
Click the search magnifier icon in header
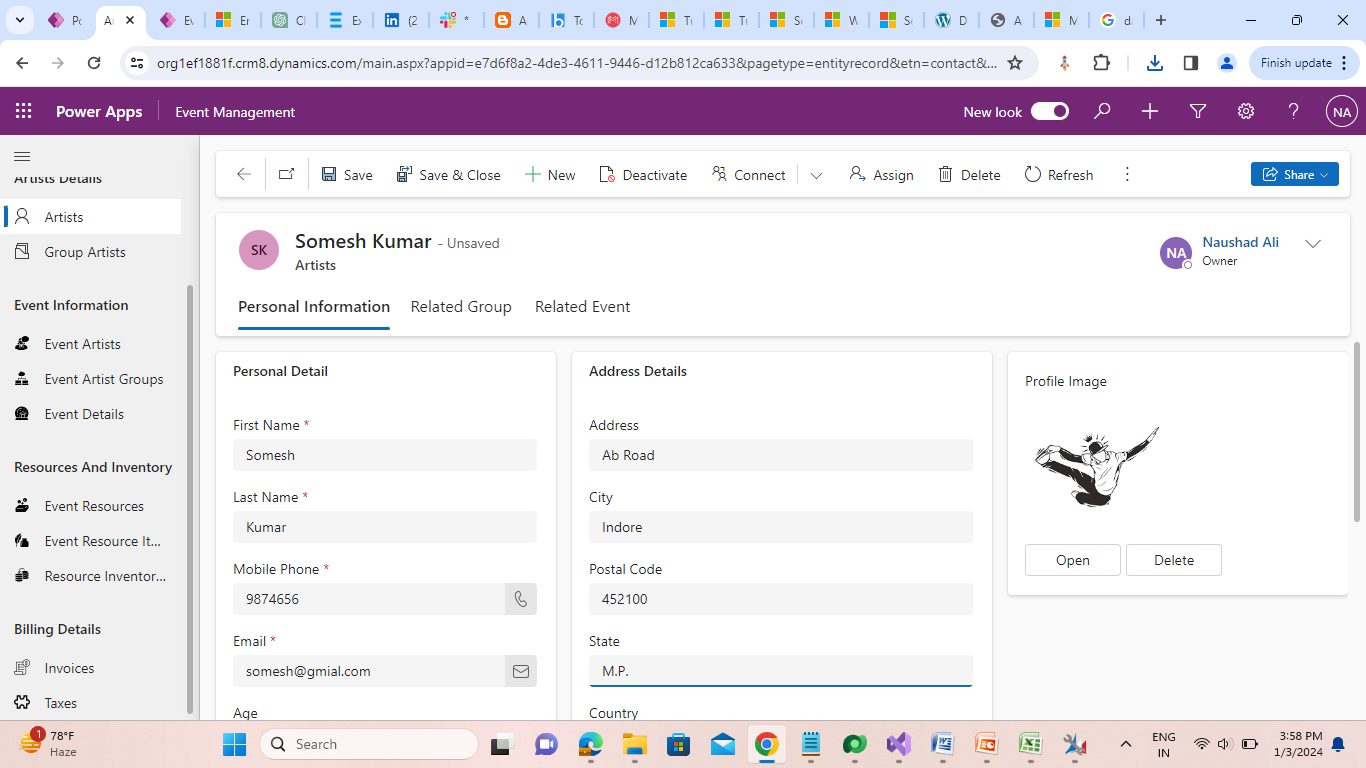pos(1102,112)
